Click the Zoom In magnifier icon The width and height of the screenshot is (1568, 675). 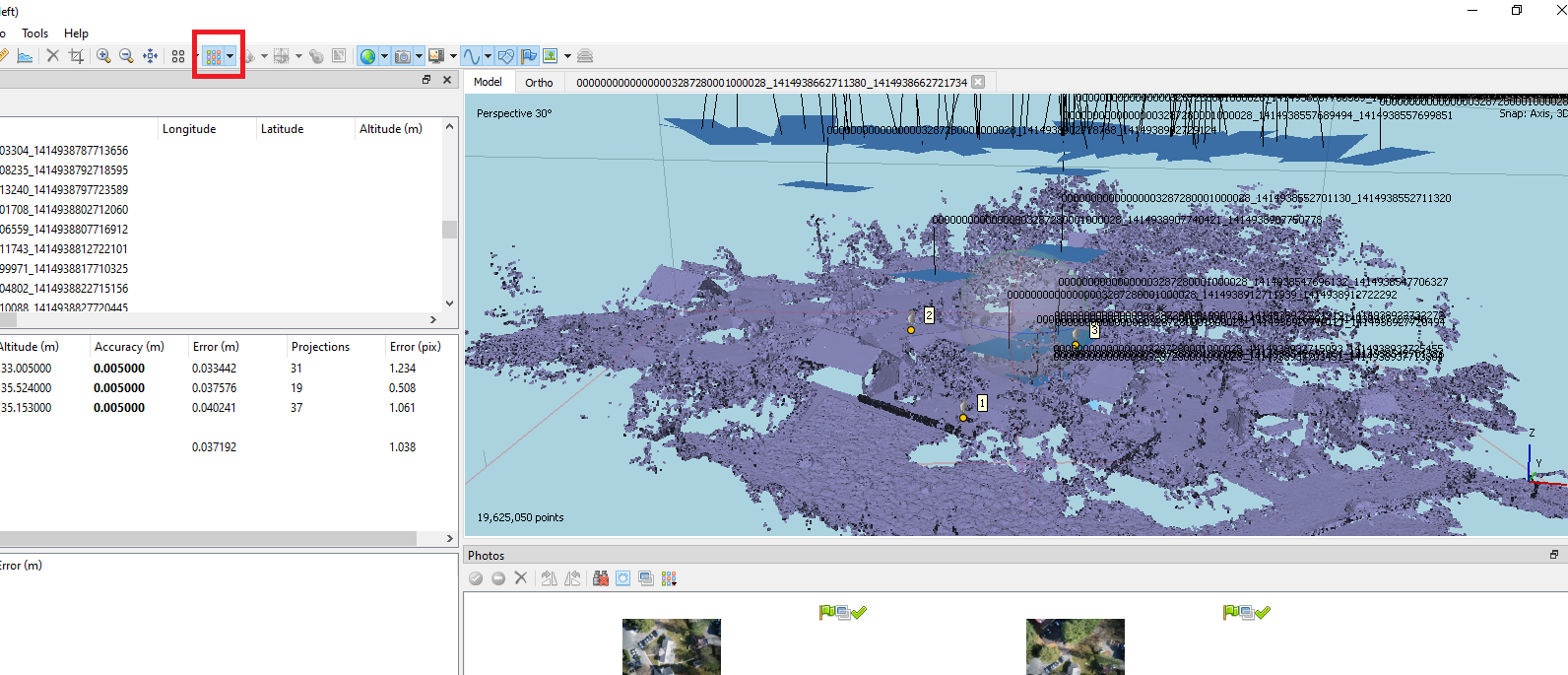tap(103, 56)
